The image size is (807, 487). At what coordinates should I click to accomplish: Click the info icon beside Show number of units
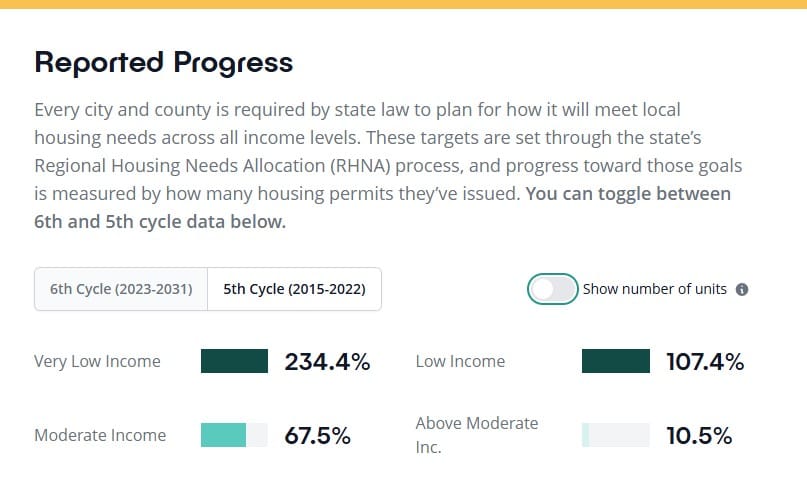pos(742,290)
